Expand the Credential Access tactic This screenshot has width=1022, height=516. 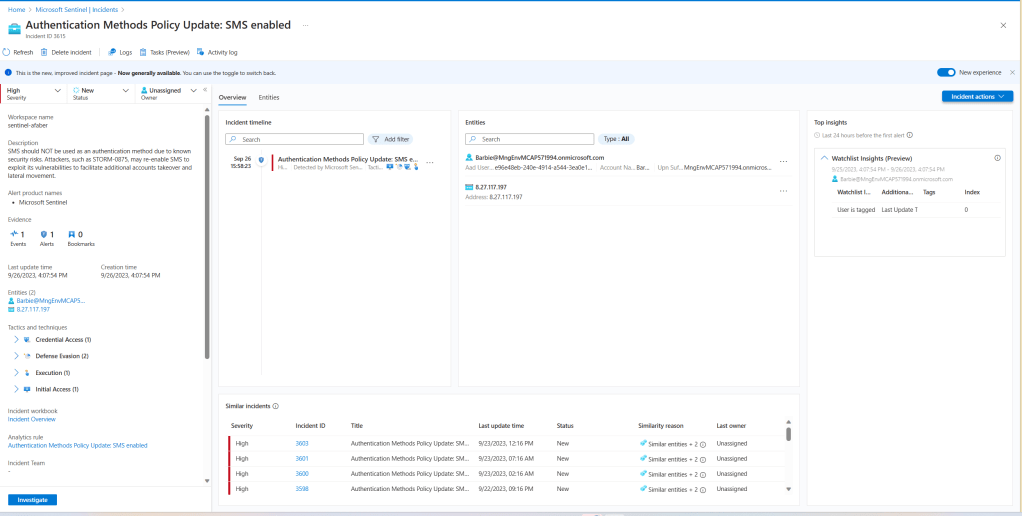pos(16,340)
